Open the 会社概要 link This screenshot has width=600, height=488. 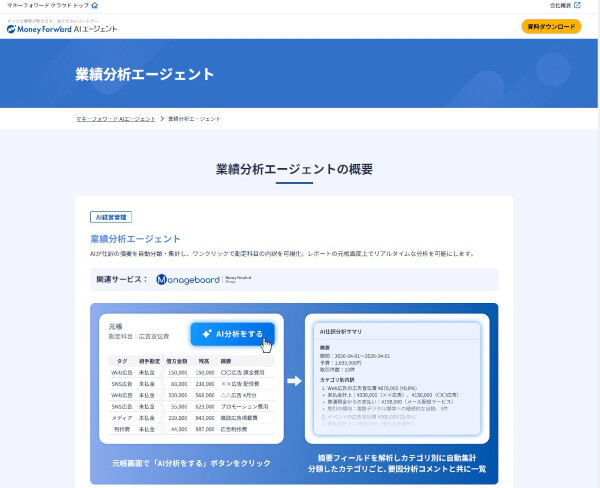(x=561, y=5)
